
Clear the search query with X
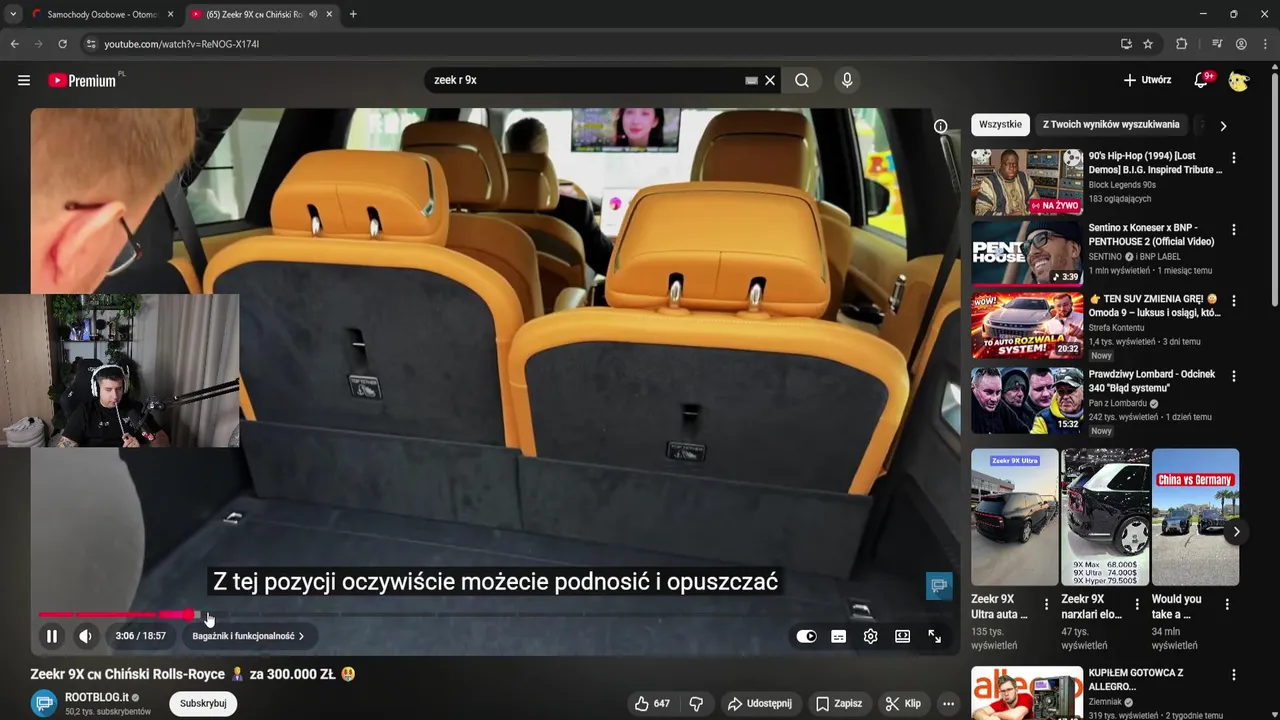click(x=770, y=80)
